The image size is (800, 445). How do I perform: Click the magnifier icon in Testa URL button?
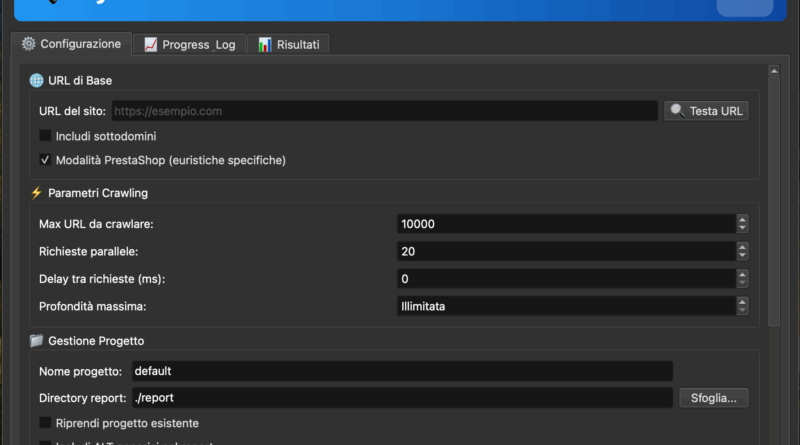pyautogui.click(x=677, y=111)
